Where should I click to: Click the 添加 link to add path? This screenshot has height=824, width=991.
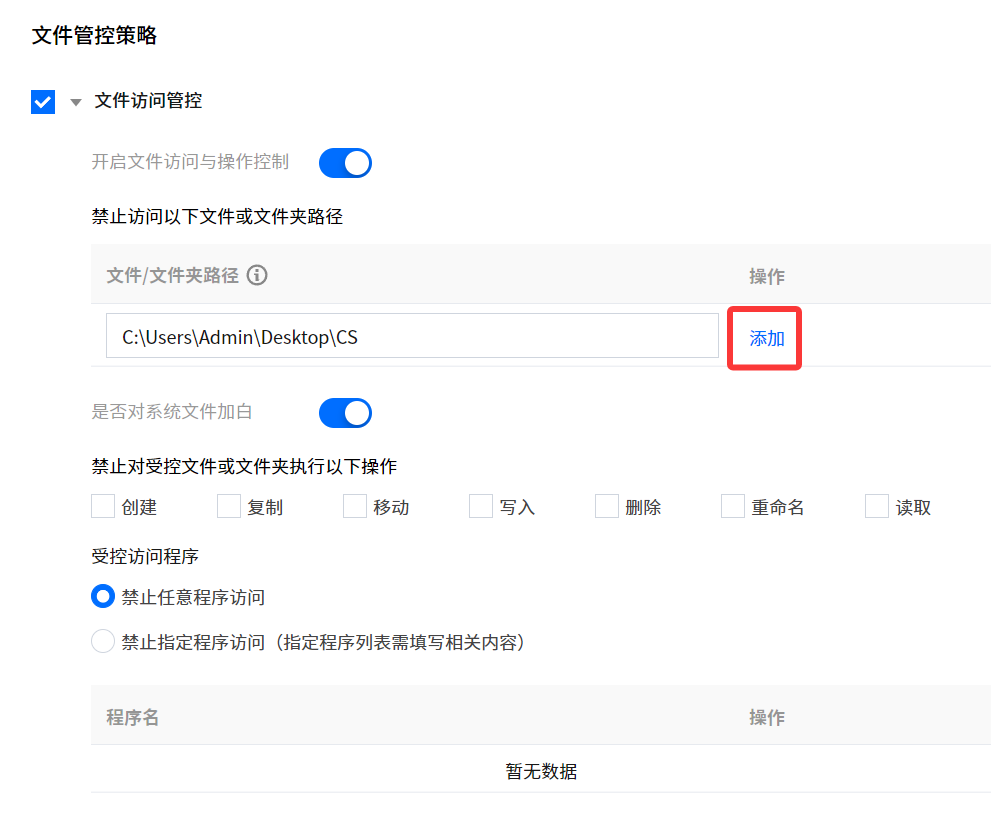(767, 339)
